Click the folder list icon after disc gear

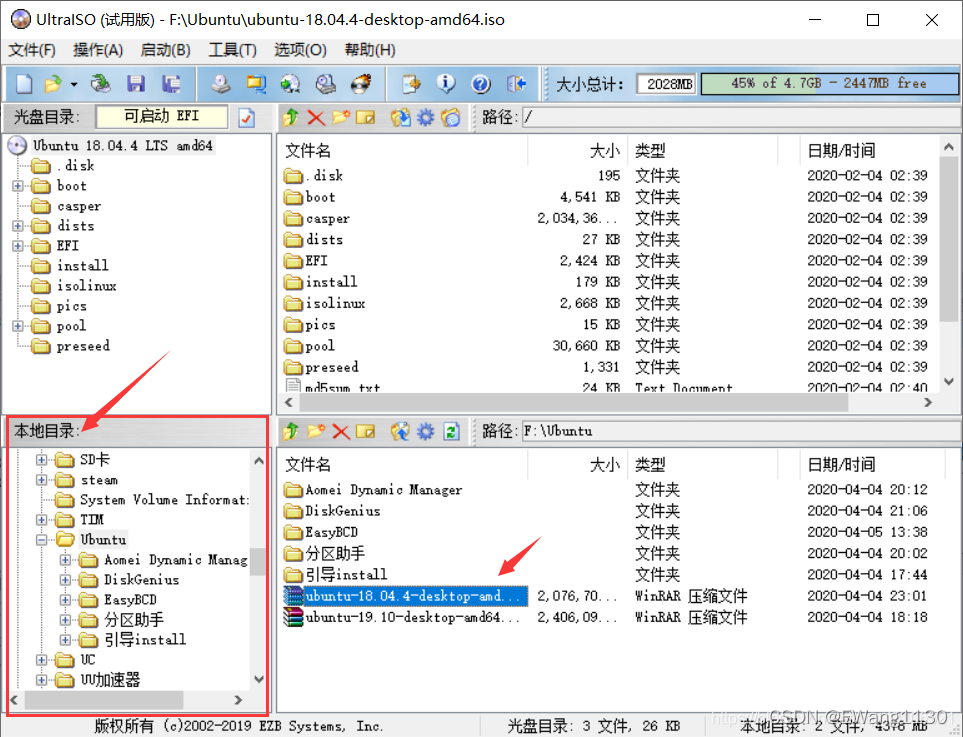coord(451,117)
